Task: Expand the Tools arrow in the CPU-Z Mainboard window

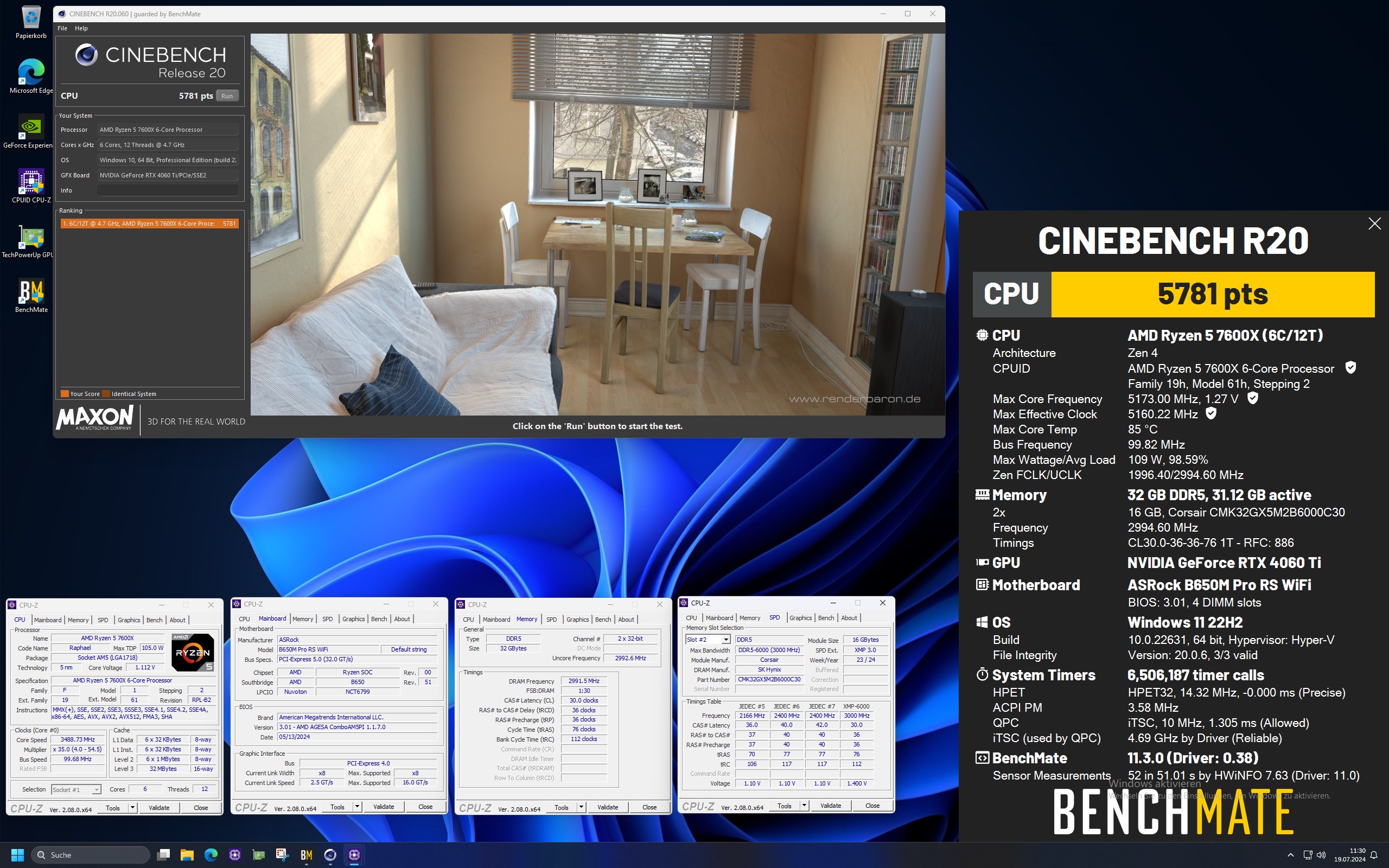Action: click(x=357, y=807)
